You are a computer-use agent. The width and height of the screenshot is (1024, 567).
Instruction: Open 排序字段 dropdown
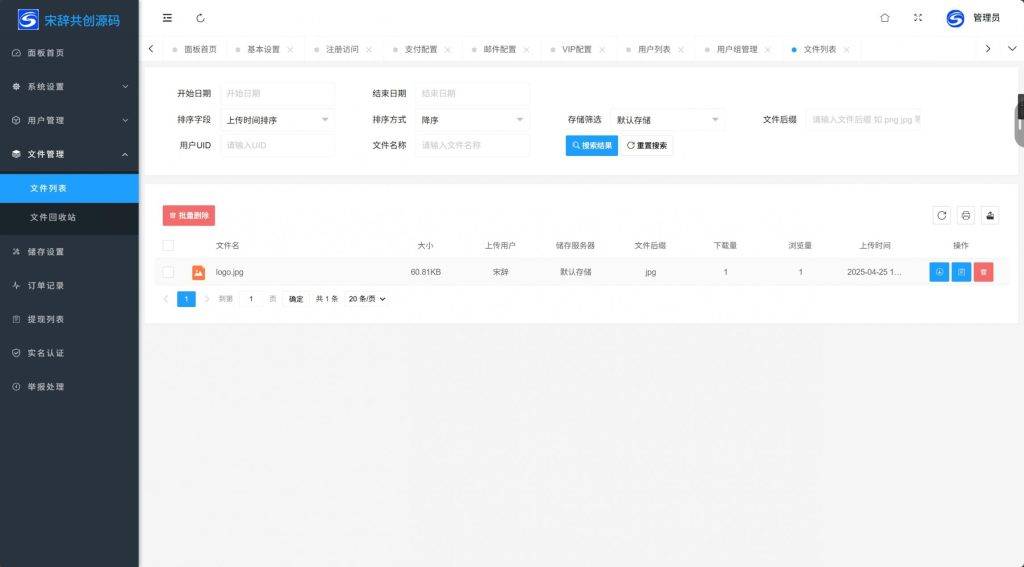coord(278,120)
